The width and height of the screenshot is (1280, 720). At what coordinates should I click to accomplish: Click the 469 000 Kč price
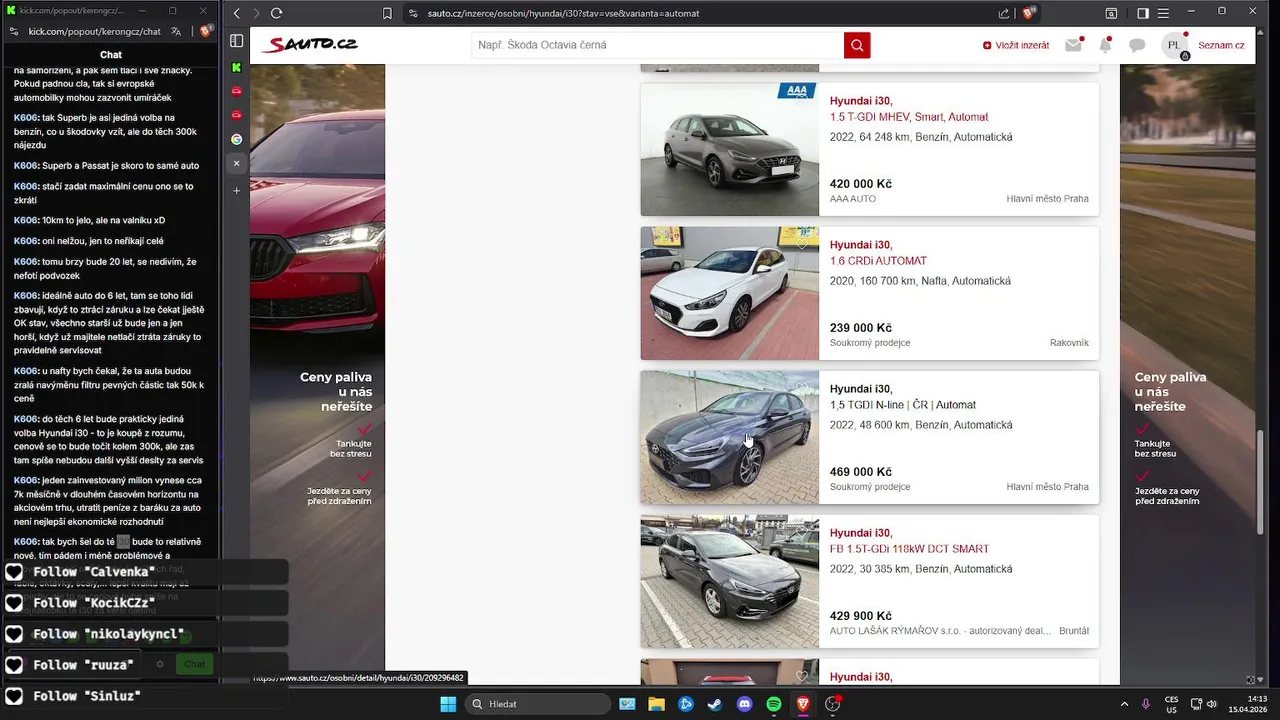(861, 472)
